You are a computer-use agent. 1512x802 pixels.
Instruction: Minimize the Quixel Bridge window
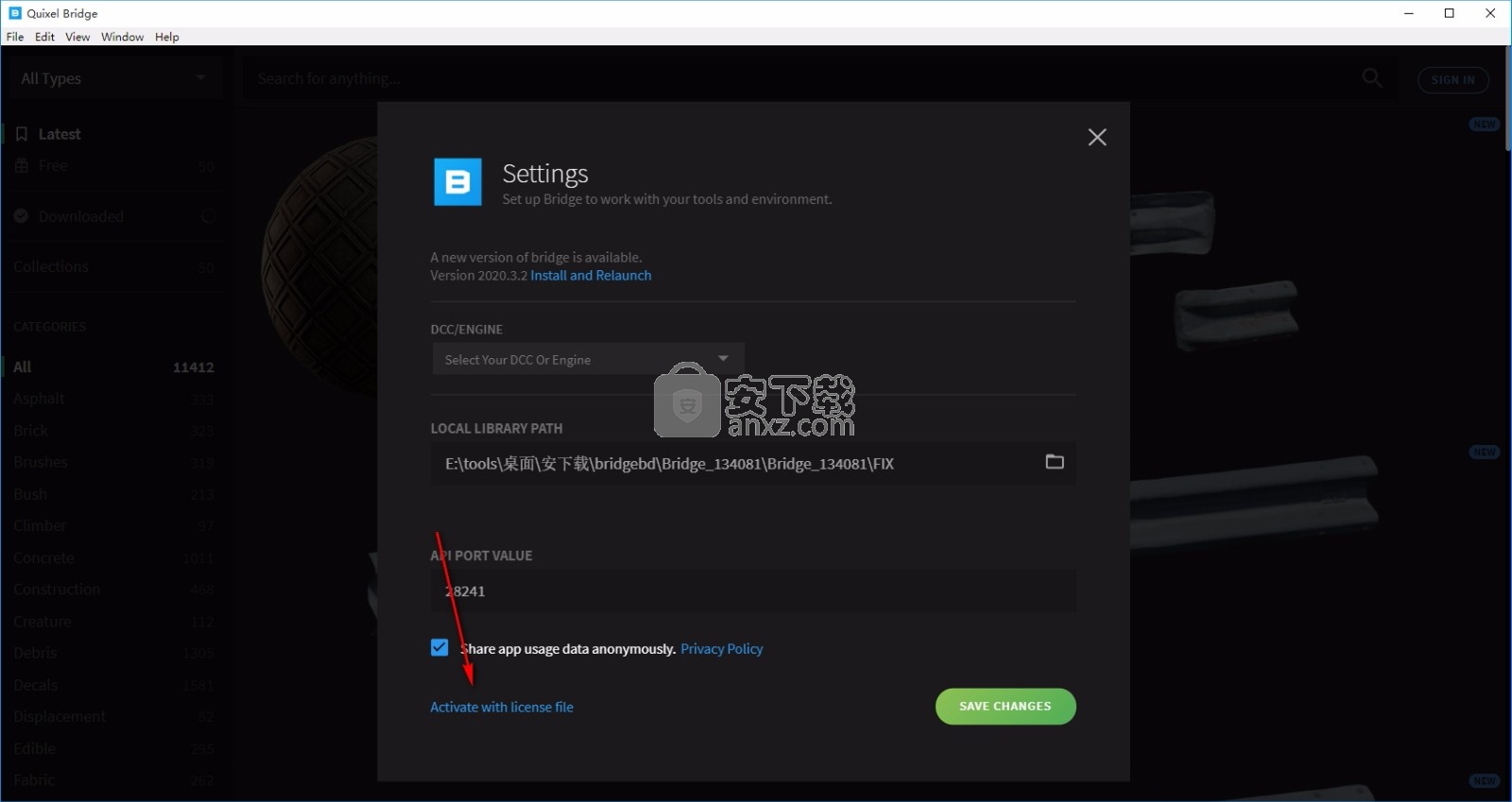point(1409,13)
